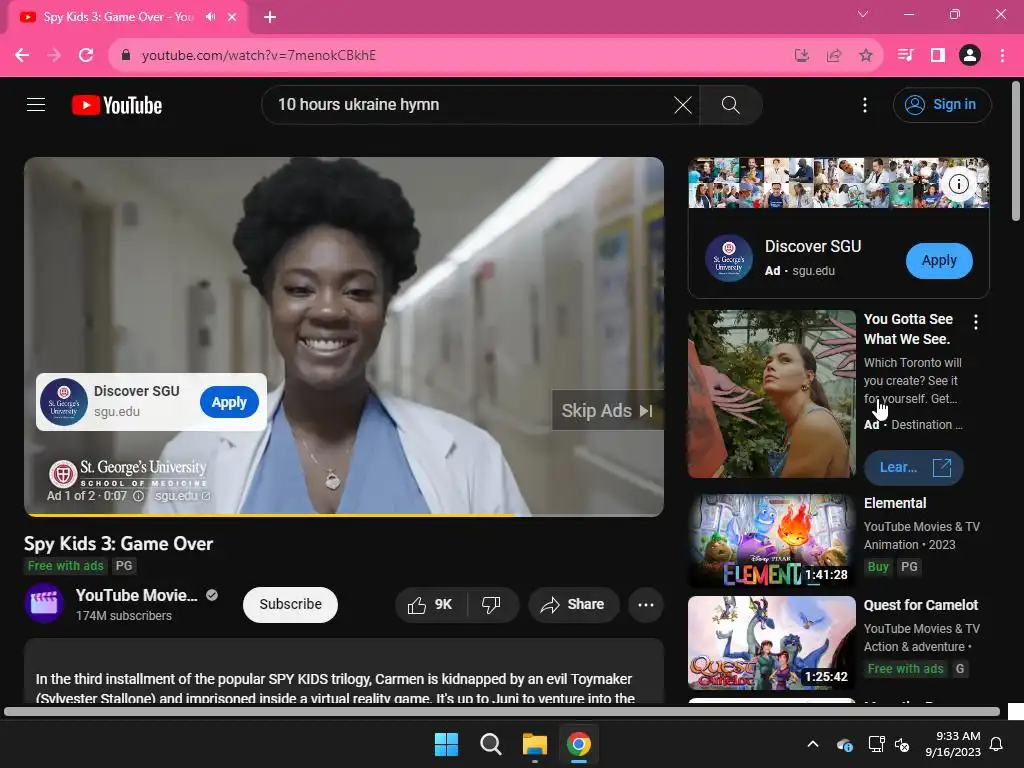Skip Ads in the video player
The width and height of the screenshot is (1024, 768).
click(607, 410)
